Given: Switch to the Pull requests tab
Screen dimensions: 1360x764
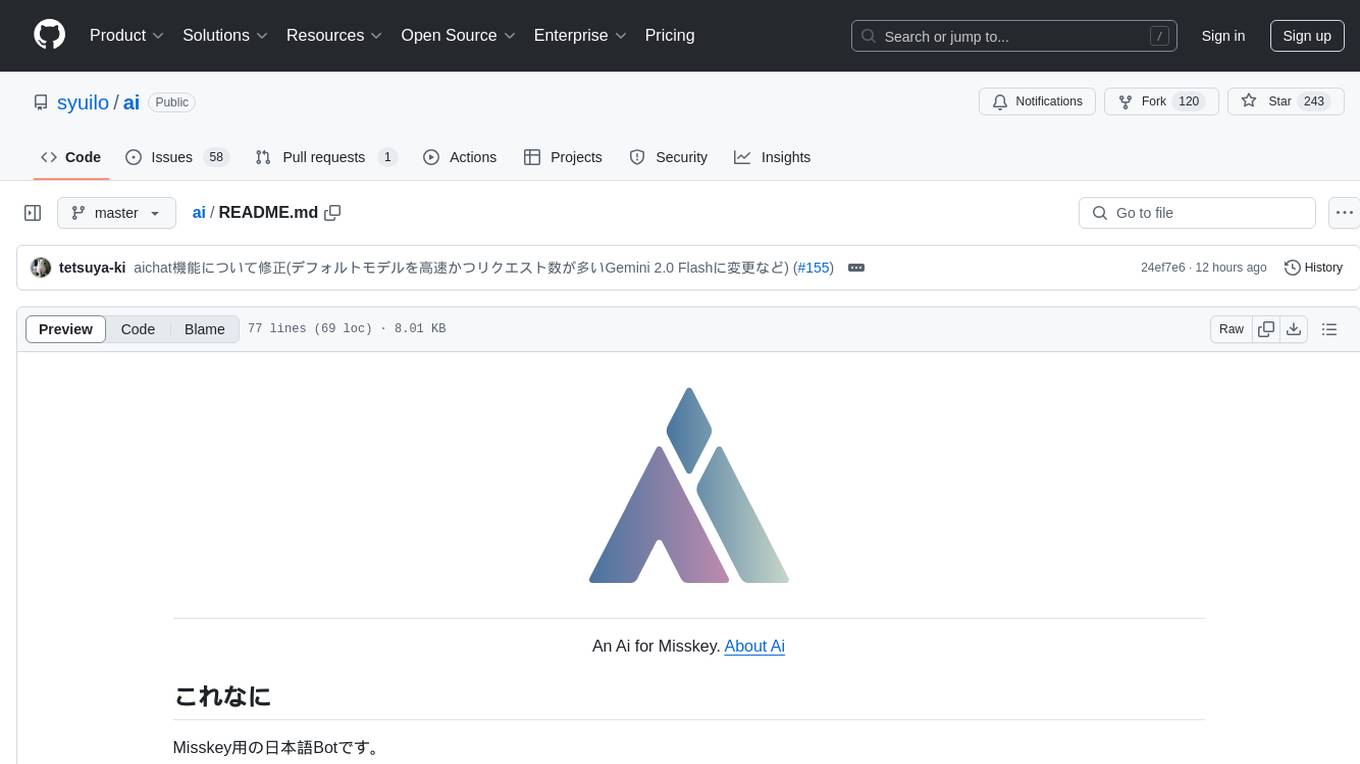Looking at the screenshot, I should coord(326,157).
